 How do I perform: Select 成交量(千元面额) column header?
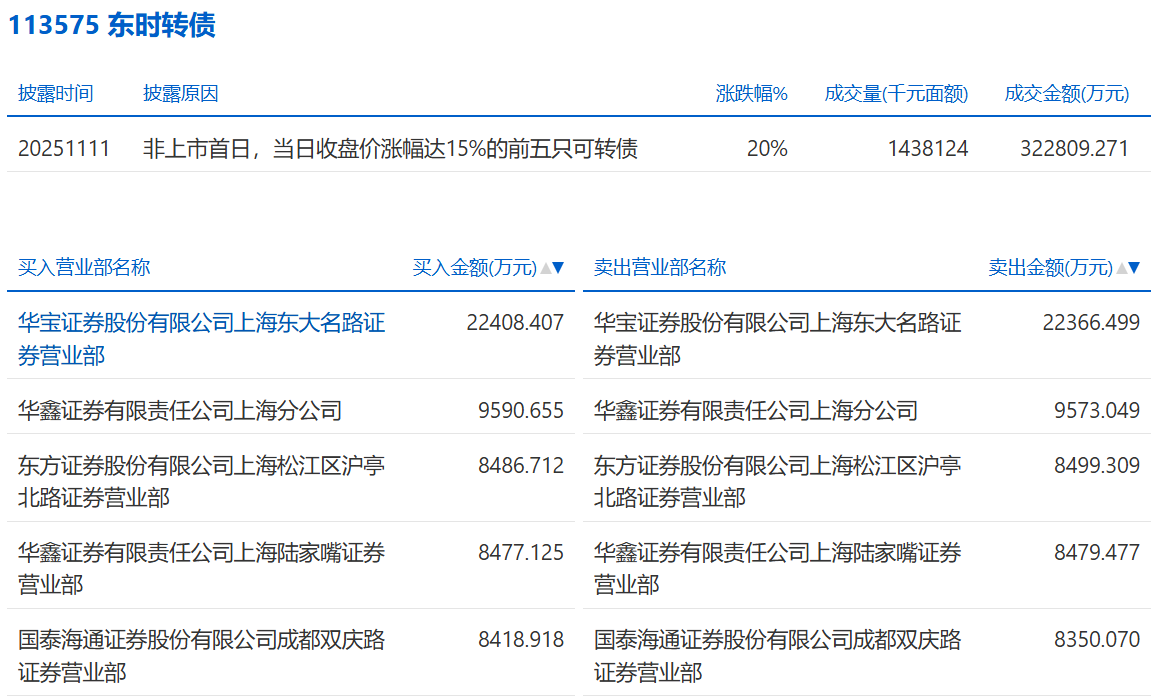896,94
